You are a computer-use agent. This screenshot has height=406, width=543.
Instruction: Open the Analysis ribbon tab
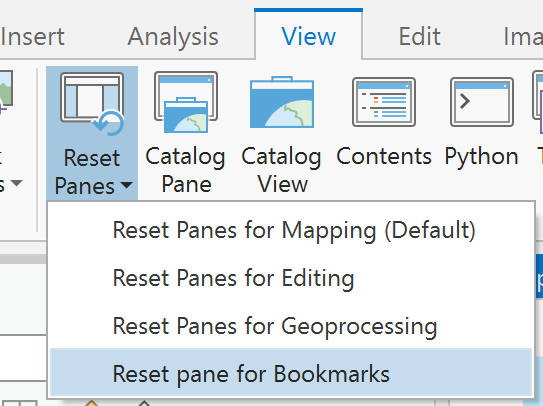pyautogui.click(x=173, y=36)
